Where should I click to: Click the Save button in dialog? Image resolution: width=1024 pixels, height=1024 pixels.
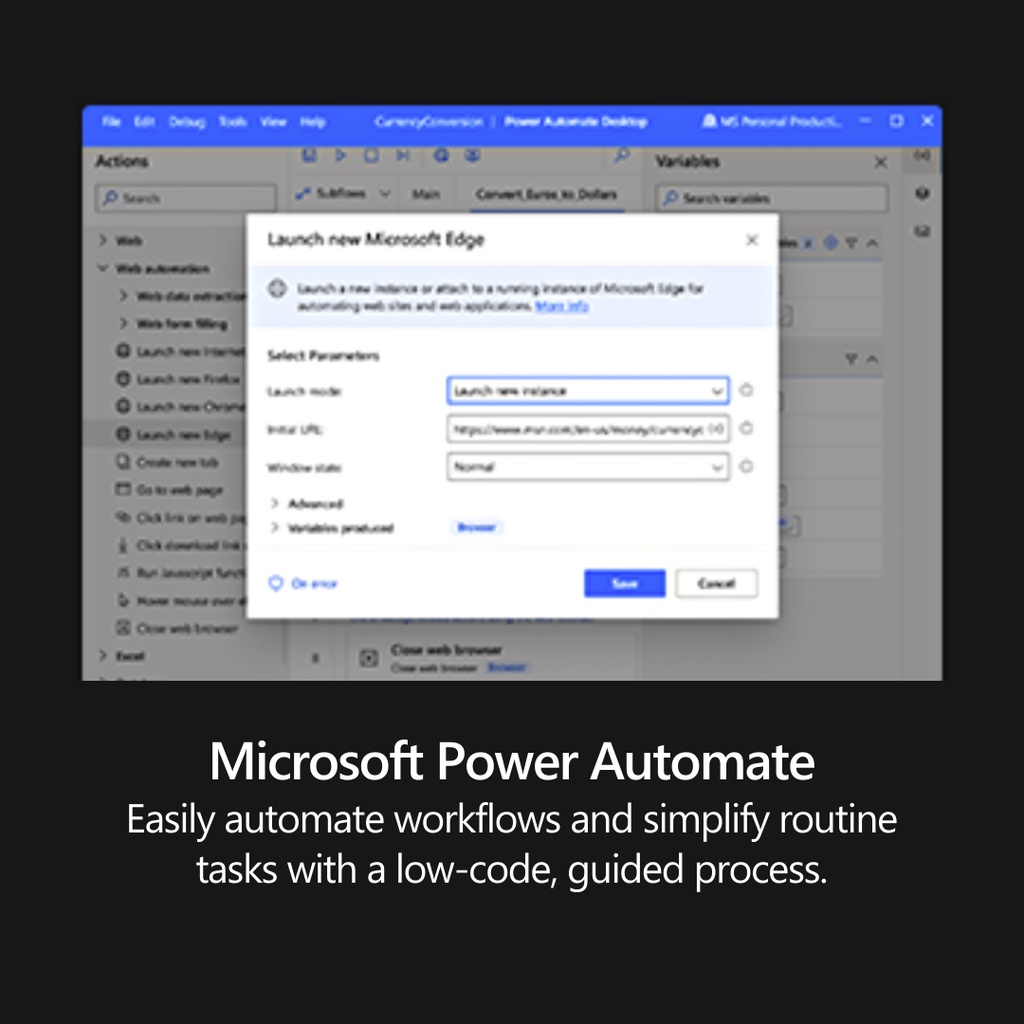click(x=625, y=583)
